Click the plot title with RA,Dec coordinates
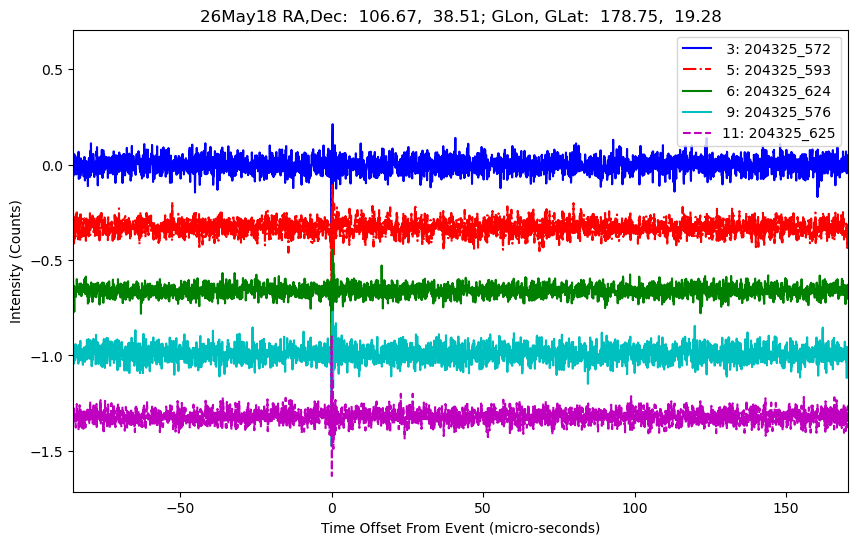The image size is (858, 545). coord(461,16)
